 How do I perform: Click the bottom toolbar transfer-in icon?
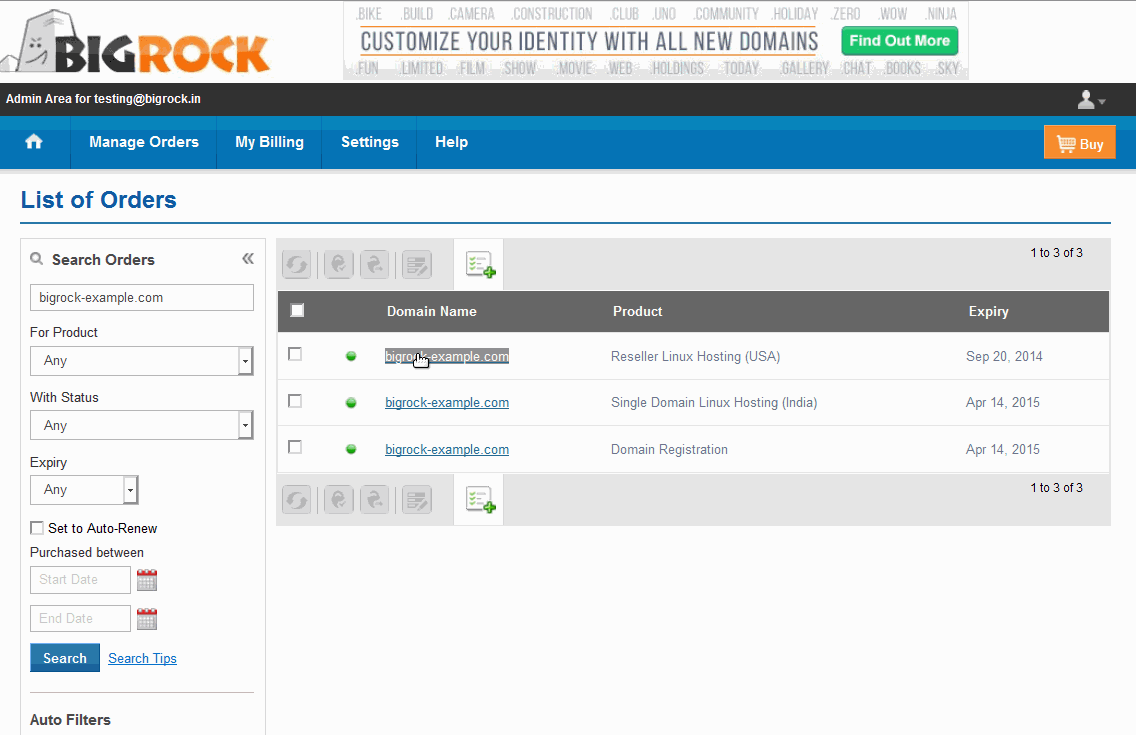[338, 500]
